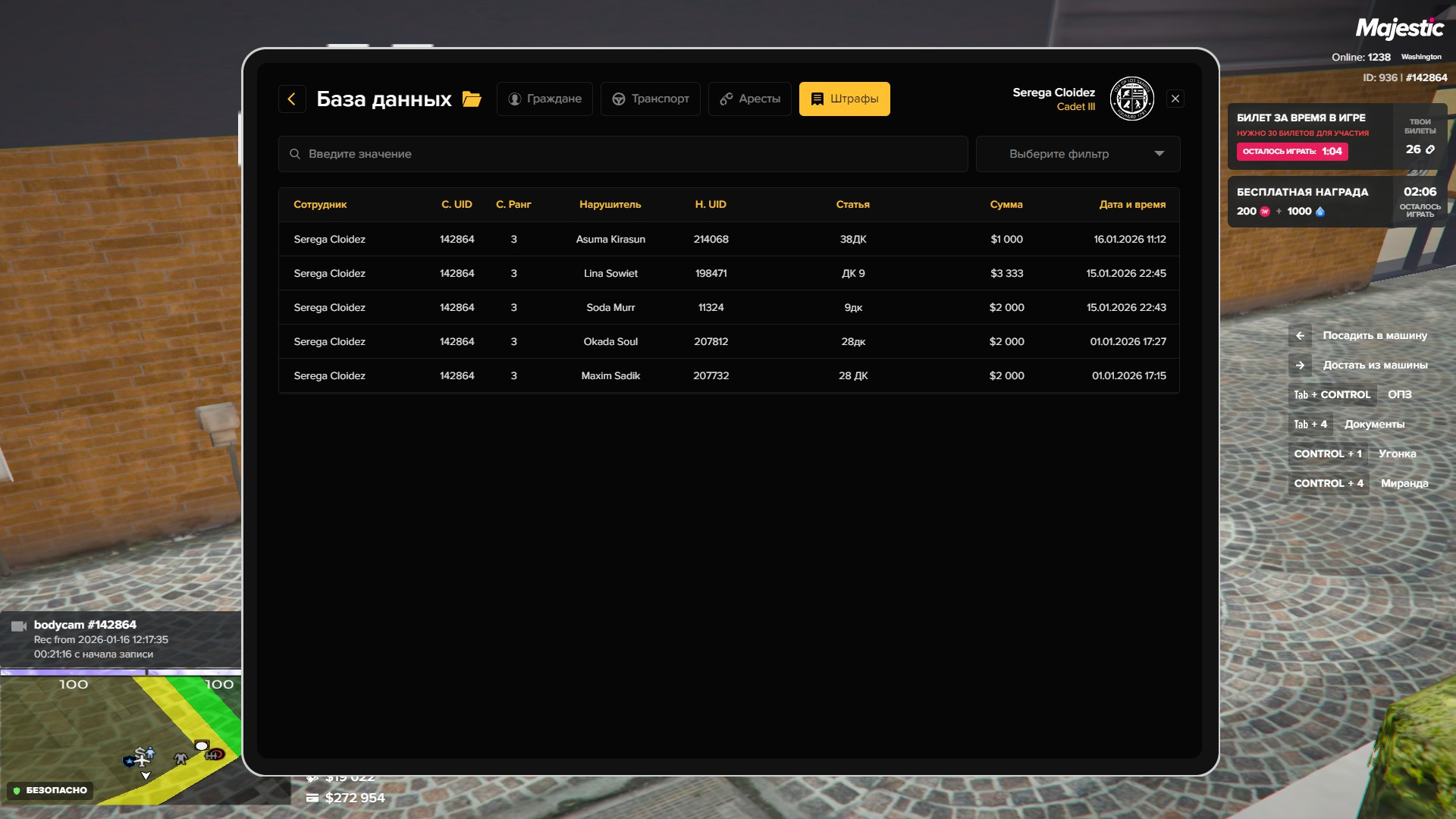Open the Транспорт tab
This screenshot has height=819, width=1456.
coord(651,99)
